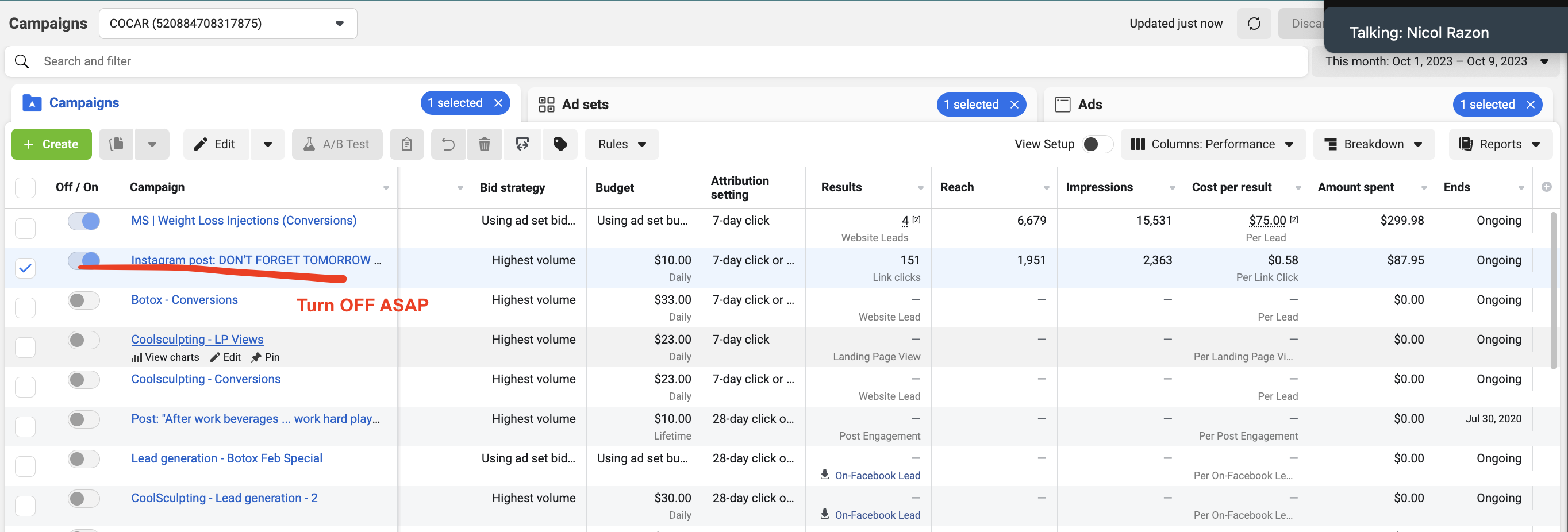Open the Rules dropdown menu
Viewport: 1568px width, 532px height.
coord(621,144)
